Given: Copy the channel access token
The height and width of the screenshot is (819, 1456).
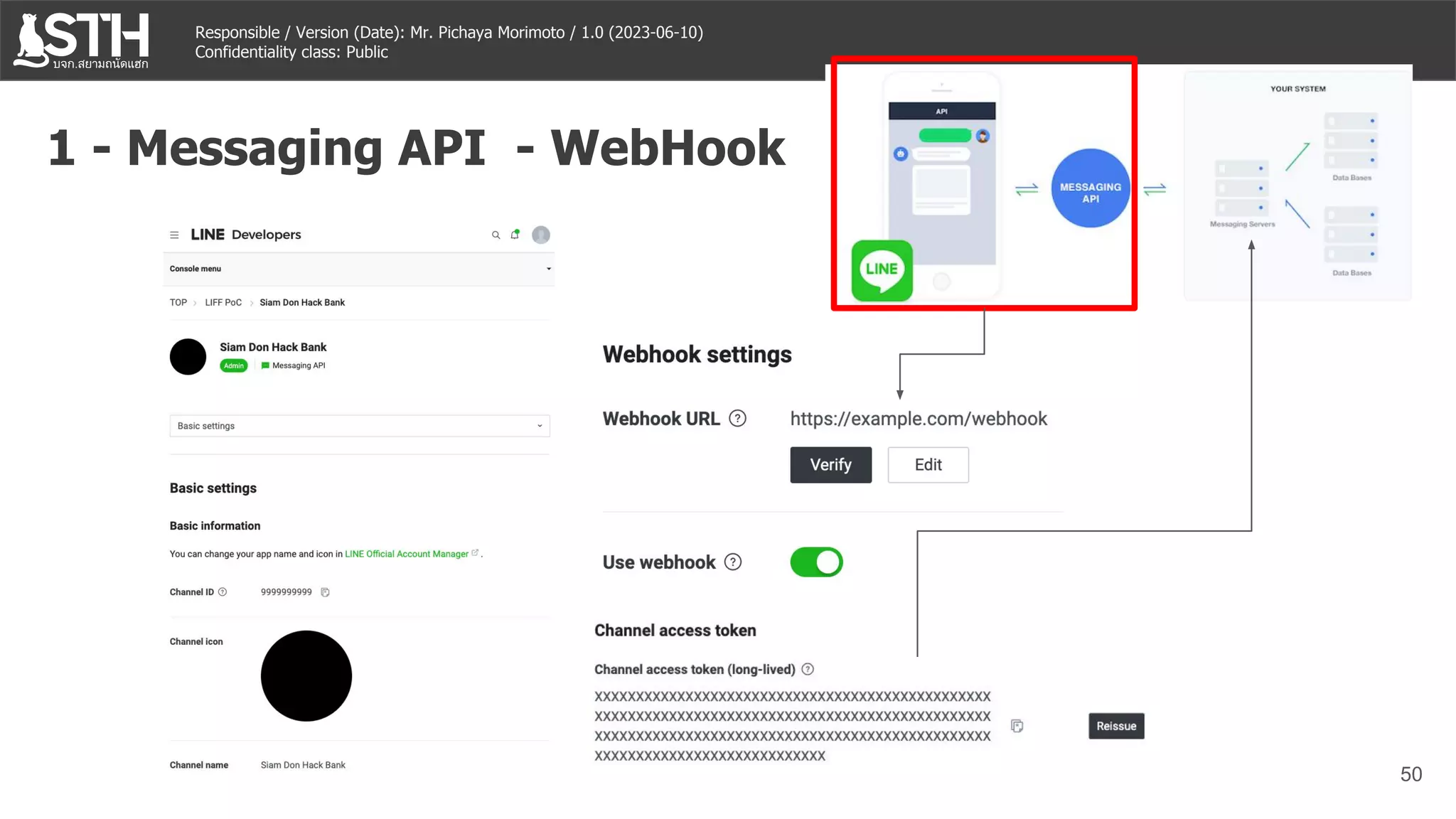Looking at the screenshot, I should (1017, 726).
